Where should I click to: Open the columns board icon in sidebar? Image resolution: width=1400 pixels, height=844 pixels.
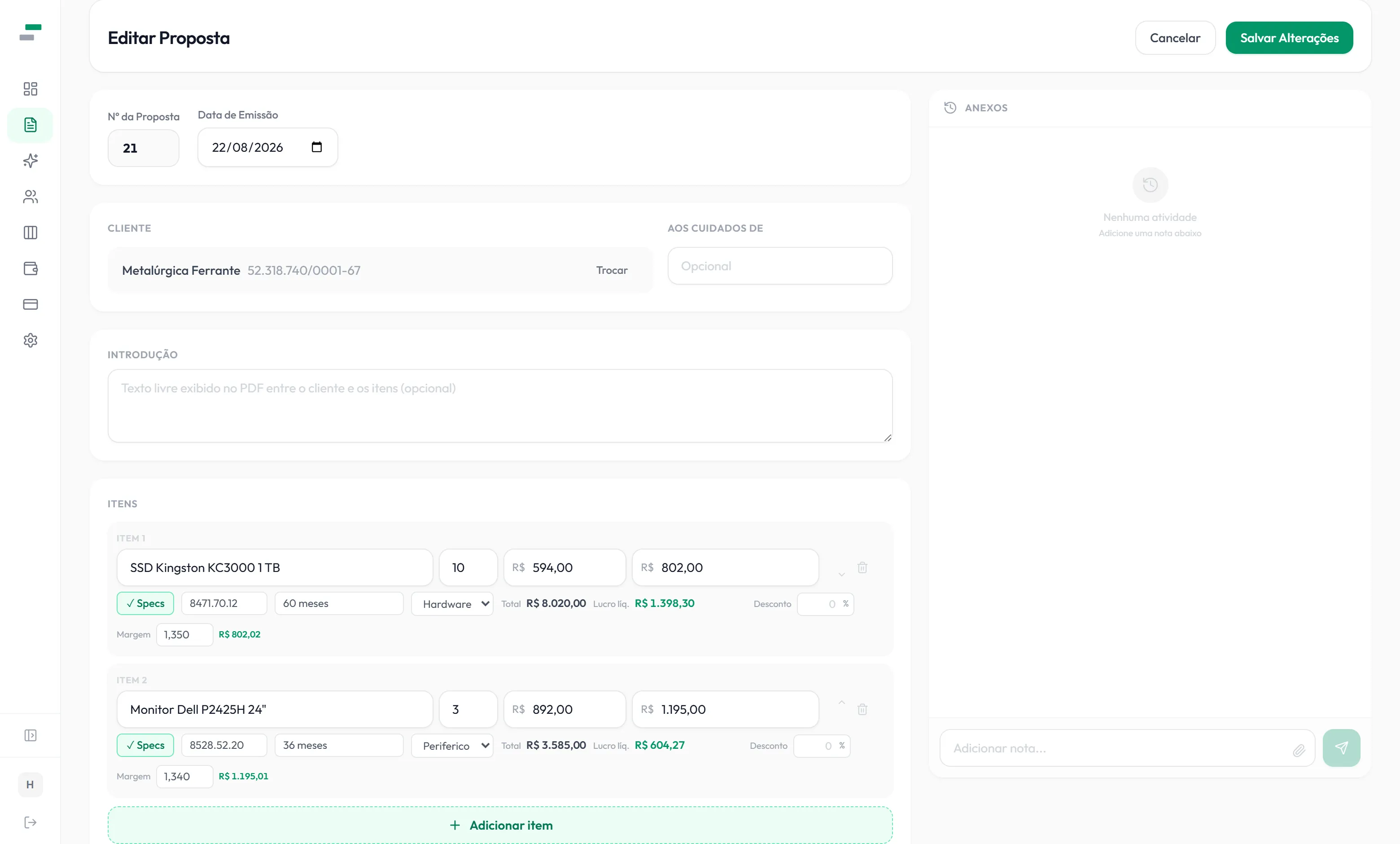[x=30, y=233]
